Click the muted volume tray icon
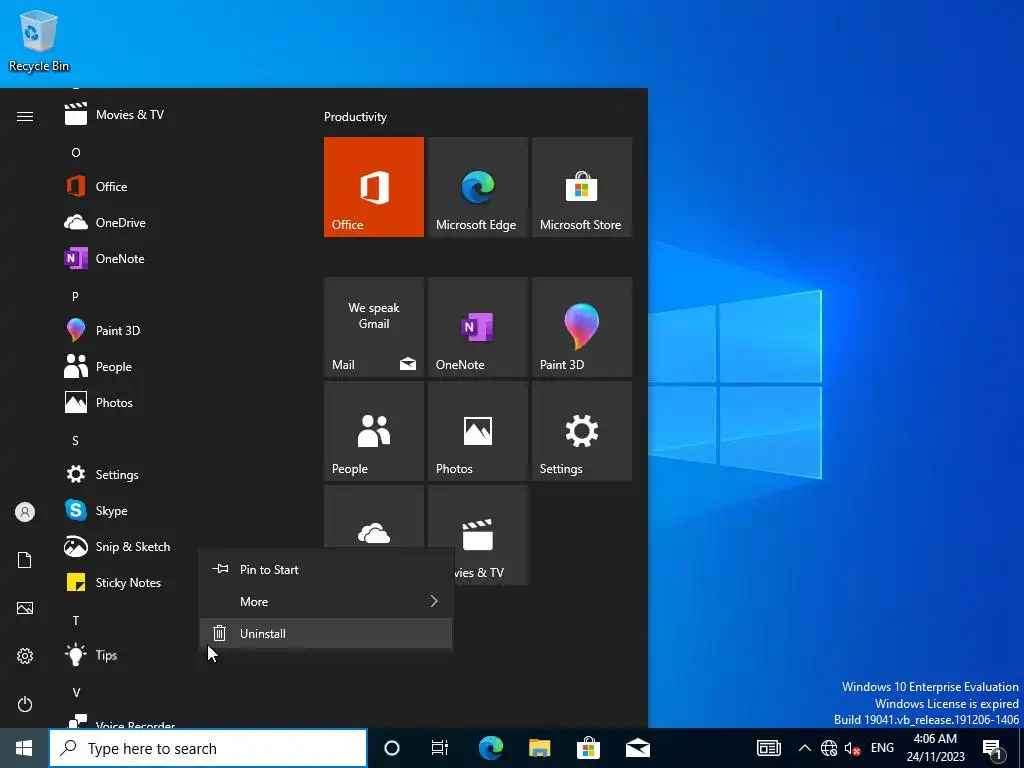This screenshot has height=768, width=1024. point(852,748)
